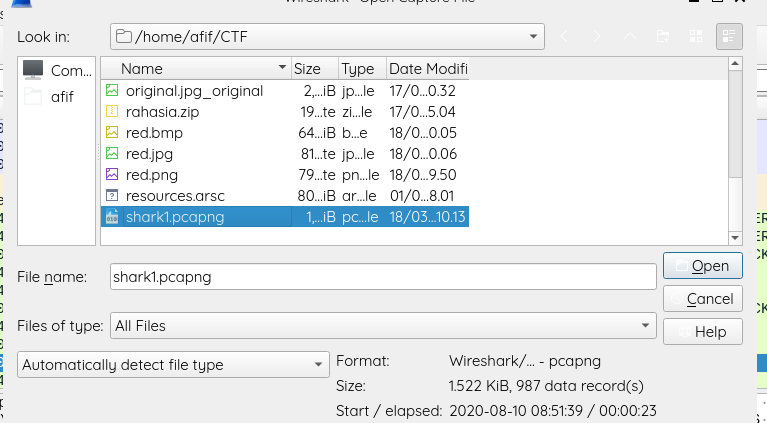Create a new folder icon
The image size is (767, 423).
pos(663,36)
